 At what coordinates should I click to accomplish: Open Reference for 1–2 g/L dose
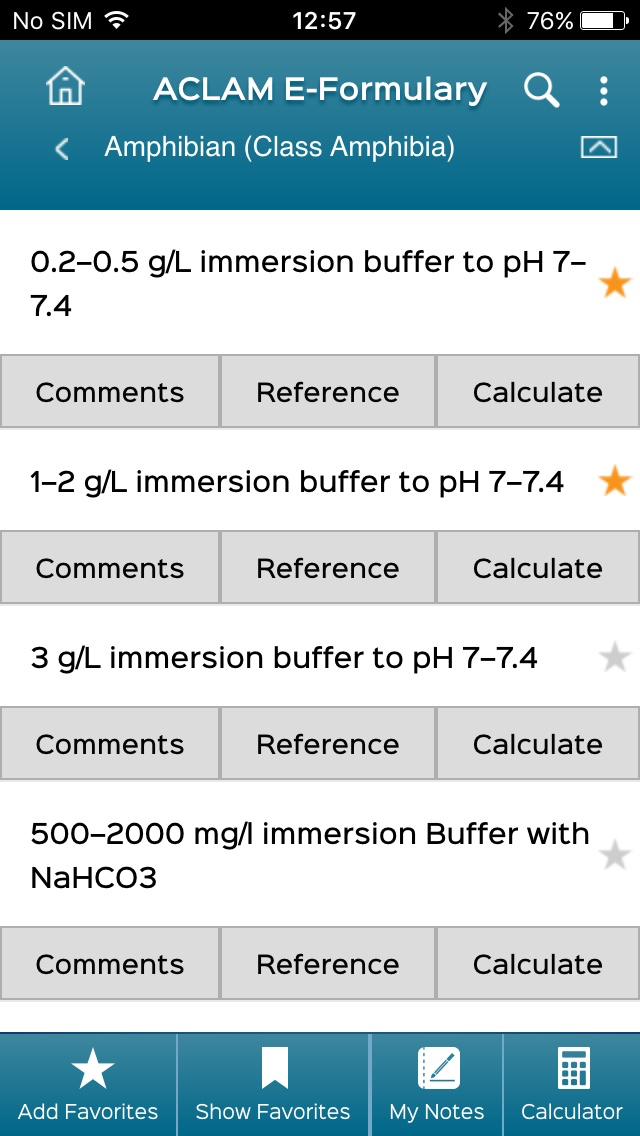click(x=328, y=568)
